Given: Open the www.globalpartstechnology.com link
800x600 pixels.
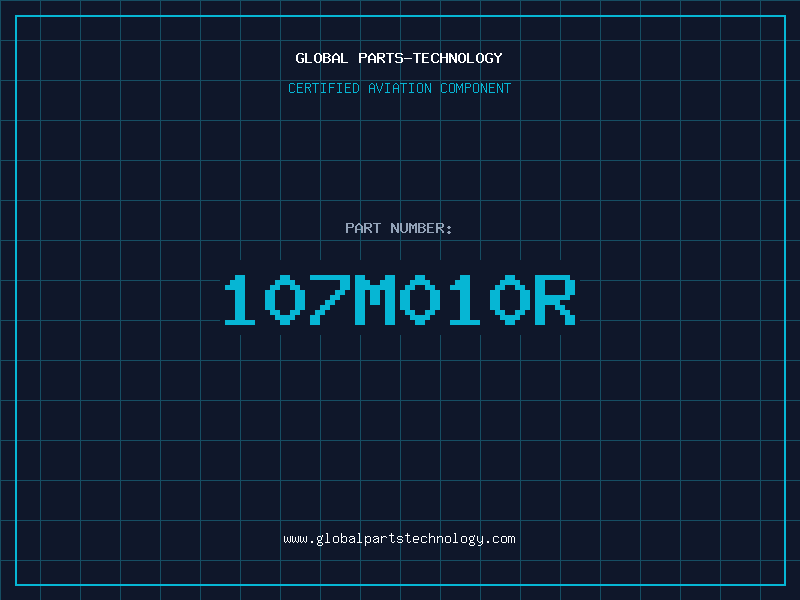Looking at the screenshot, I should tap(399, 539).
